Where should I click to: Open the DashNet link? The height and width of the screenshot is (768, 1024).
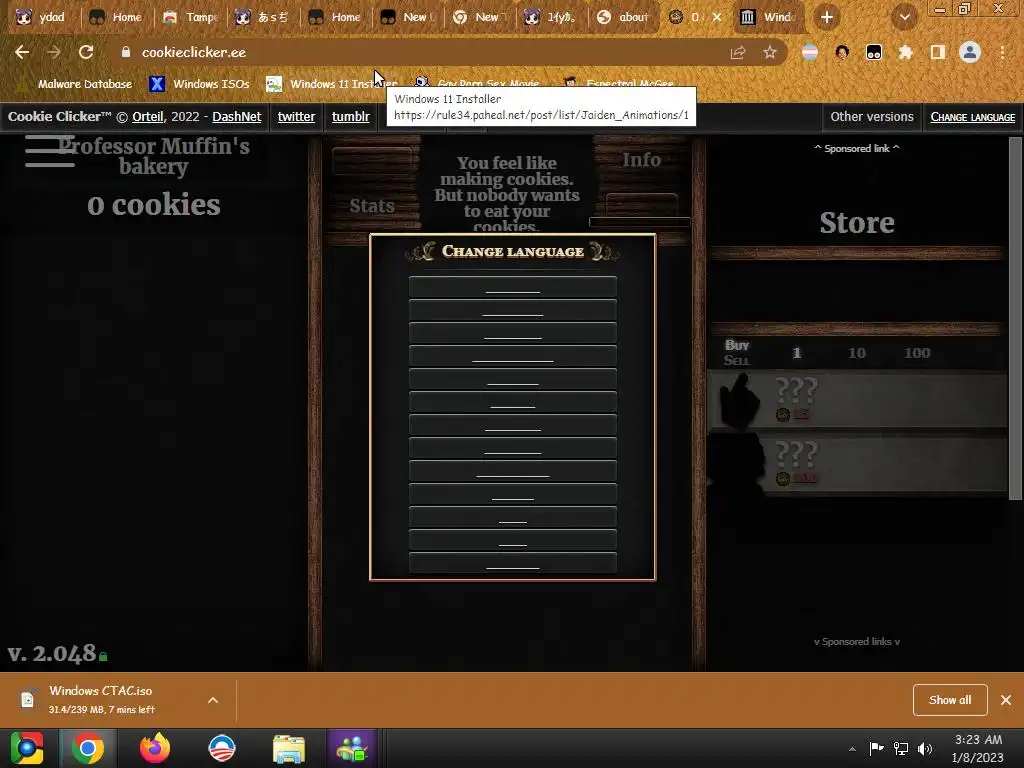click(x=236, y=117)
